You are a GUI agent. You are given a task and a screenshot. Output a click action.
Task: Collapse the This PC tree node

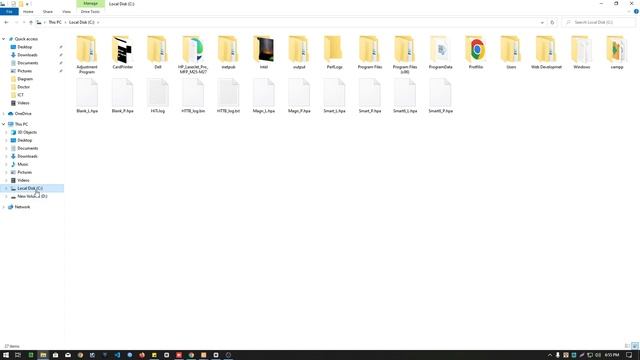coord(4,124)
